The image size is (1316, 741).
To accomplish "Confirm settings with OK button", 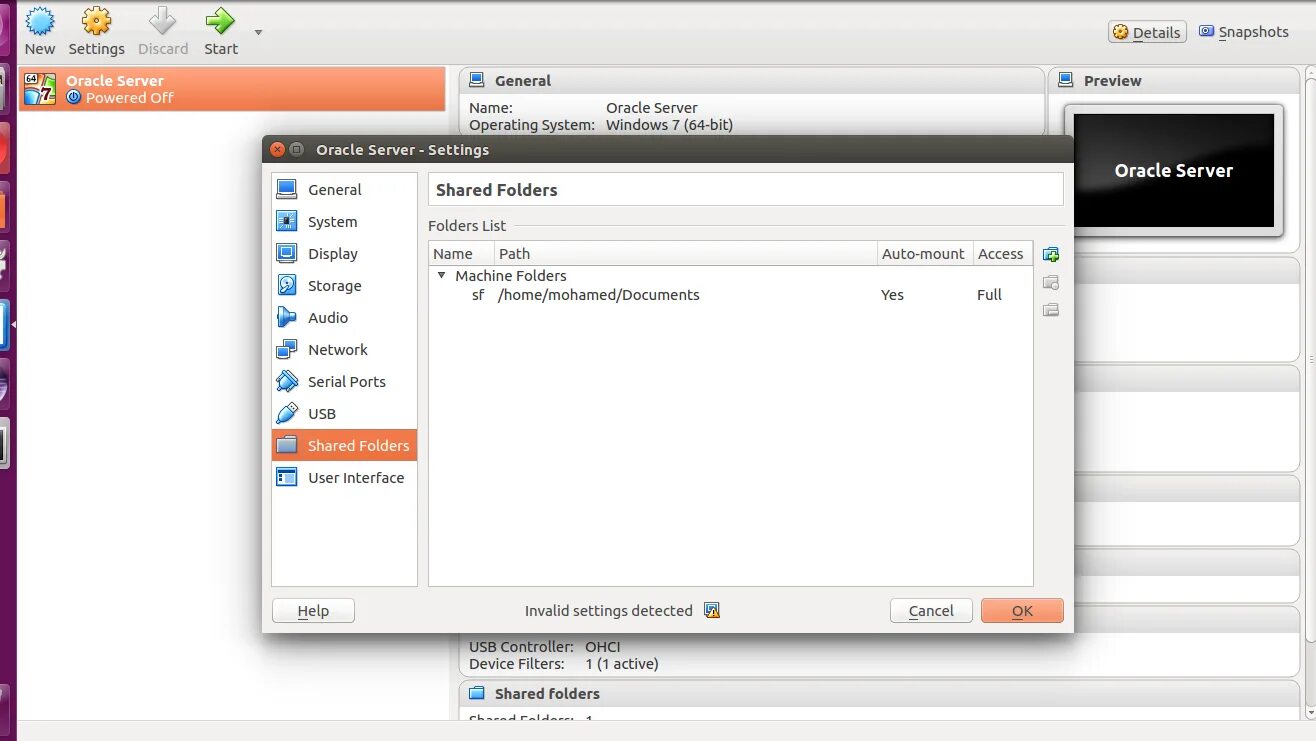I will tap(1022, 611).
